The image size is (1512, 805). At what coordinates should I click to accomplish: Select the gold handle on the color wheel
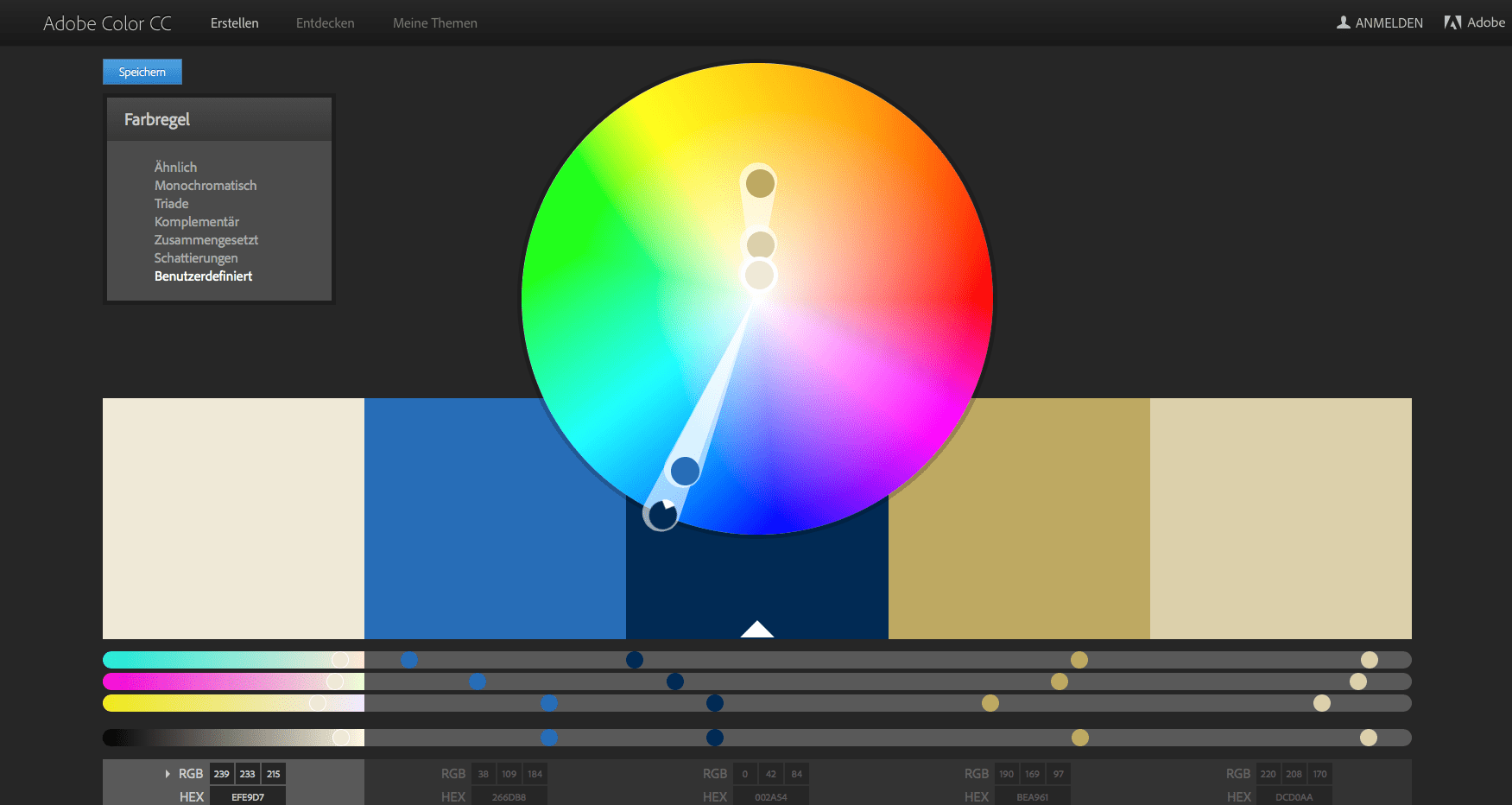pos(760,183)
